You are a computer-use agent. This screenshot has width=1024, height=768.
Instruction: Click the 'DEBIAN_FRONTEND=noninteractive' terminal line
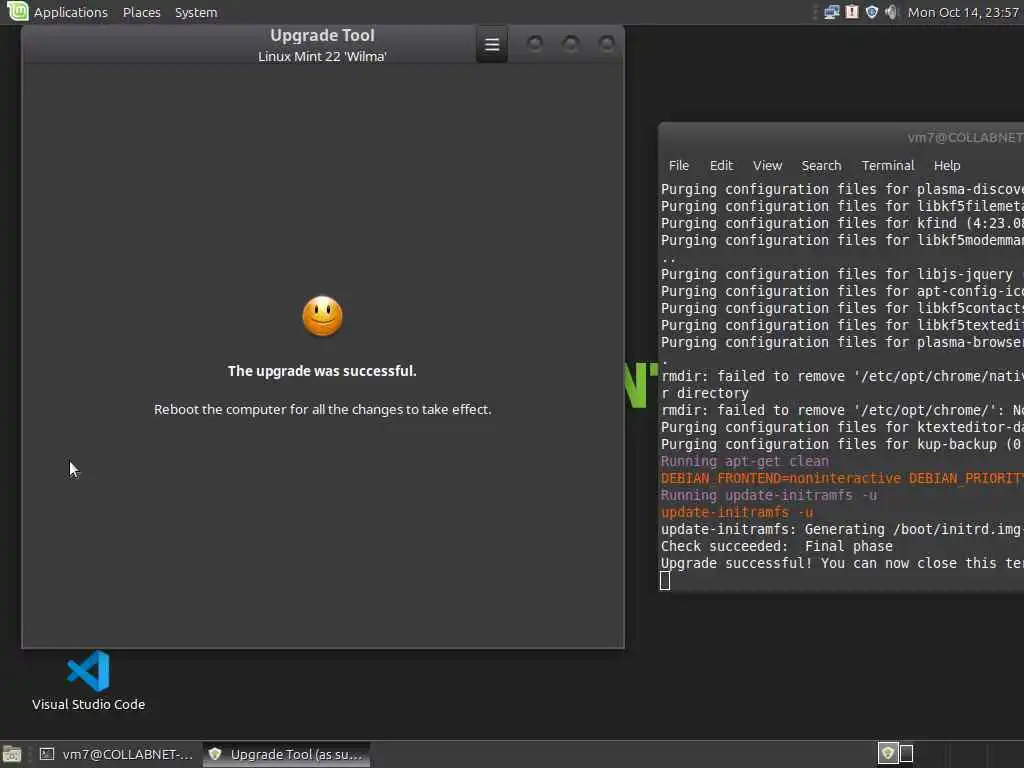(842, 478)
